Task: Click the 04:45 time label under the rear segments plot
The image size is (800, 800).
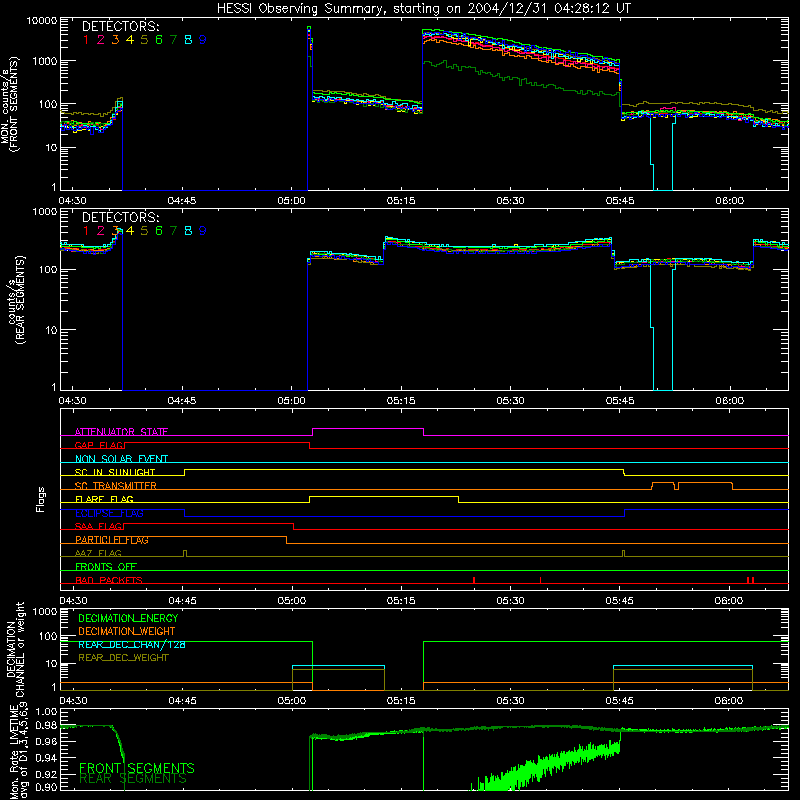Action: tap(182, 401)
